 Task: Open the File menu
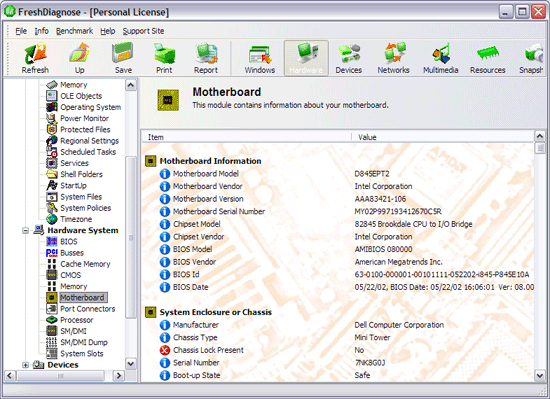point(21,31)
